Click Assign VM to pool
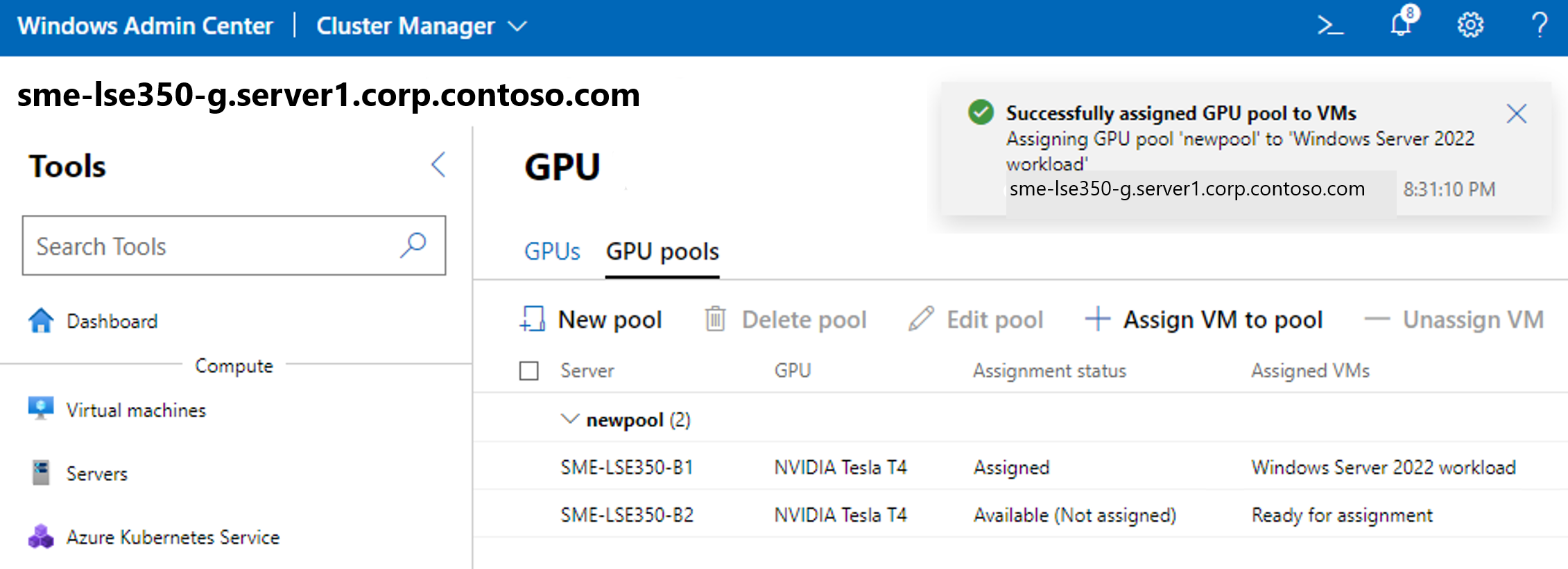Image resolution: width=1568 pixels, height=569 pixels. coord(1204,319)
